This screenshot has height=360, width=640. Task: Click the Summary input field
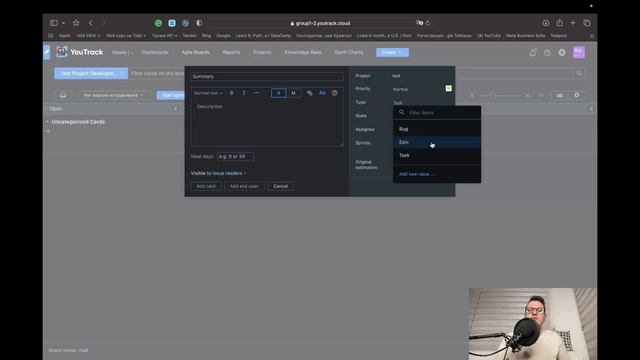[x=267, y=76]
